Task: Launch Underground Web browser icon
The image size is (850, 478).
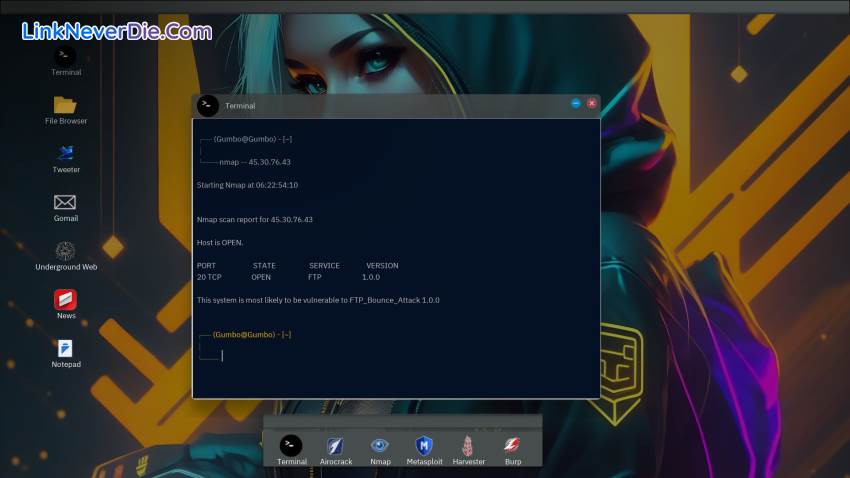Action: tap(65, 250)
